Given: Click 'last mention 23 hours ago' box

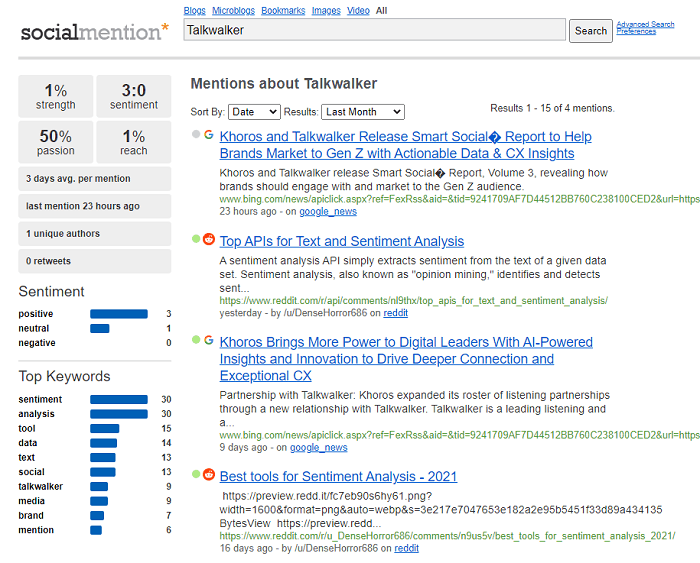Looking at the screenshot, I should point(95,206).
